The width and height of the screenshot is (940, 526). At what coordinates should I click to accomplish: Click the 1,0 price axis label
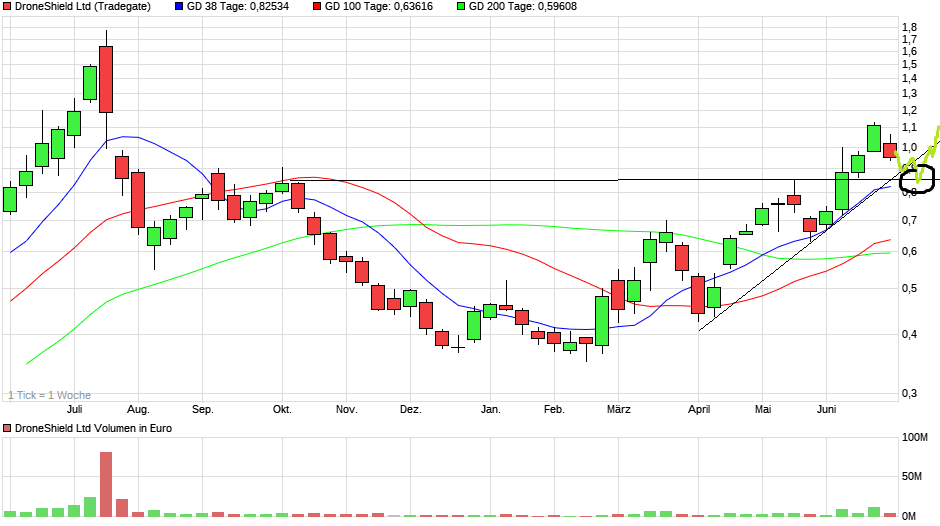(x=909, y=148)
